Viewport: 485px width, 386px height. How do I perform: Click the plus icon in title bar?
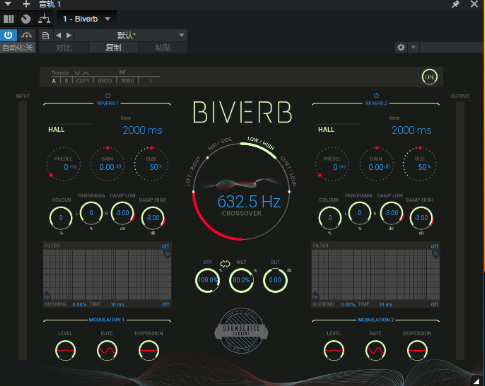[26, 4]
